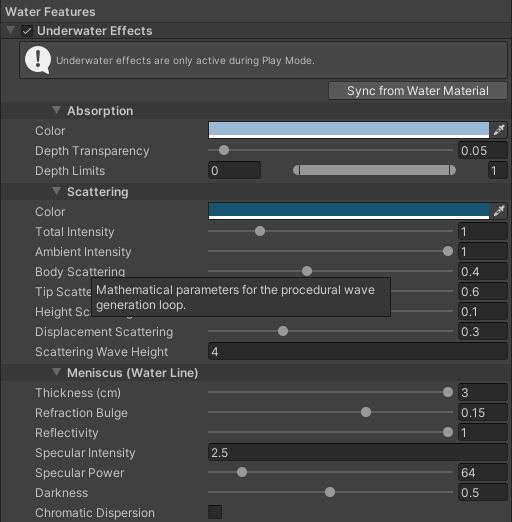Image resolution: width=512 pixels, height=522 pixels.
Task: Adjust the Depth Transparency slider handle
Action: pos(224,150)
